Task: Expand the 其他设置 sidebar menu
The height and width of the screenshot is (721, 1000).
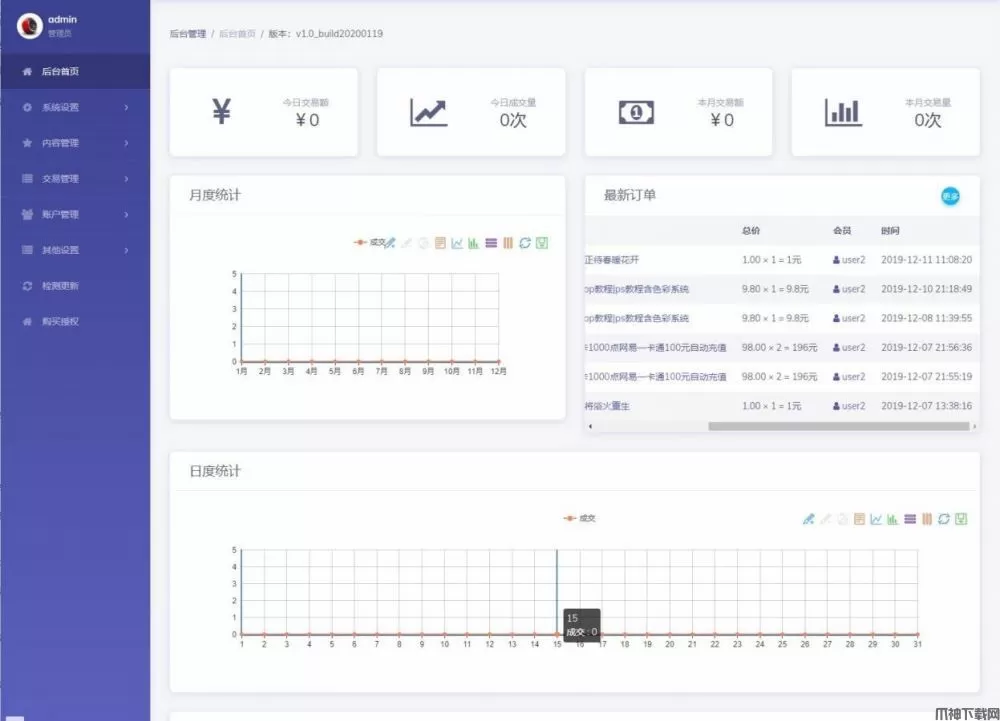Action: click(75, 250)
